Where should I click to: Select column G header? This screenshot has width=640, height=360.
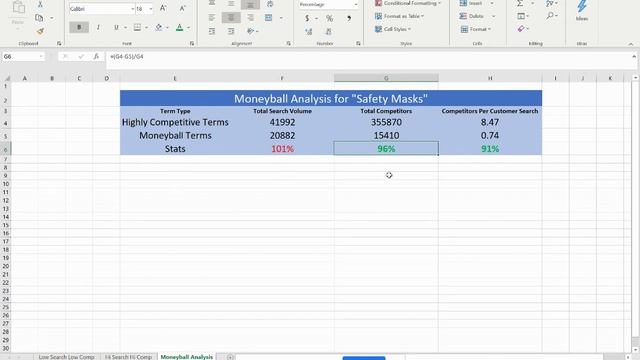tap(386, 78)
